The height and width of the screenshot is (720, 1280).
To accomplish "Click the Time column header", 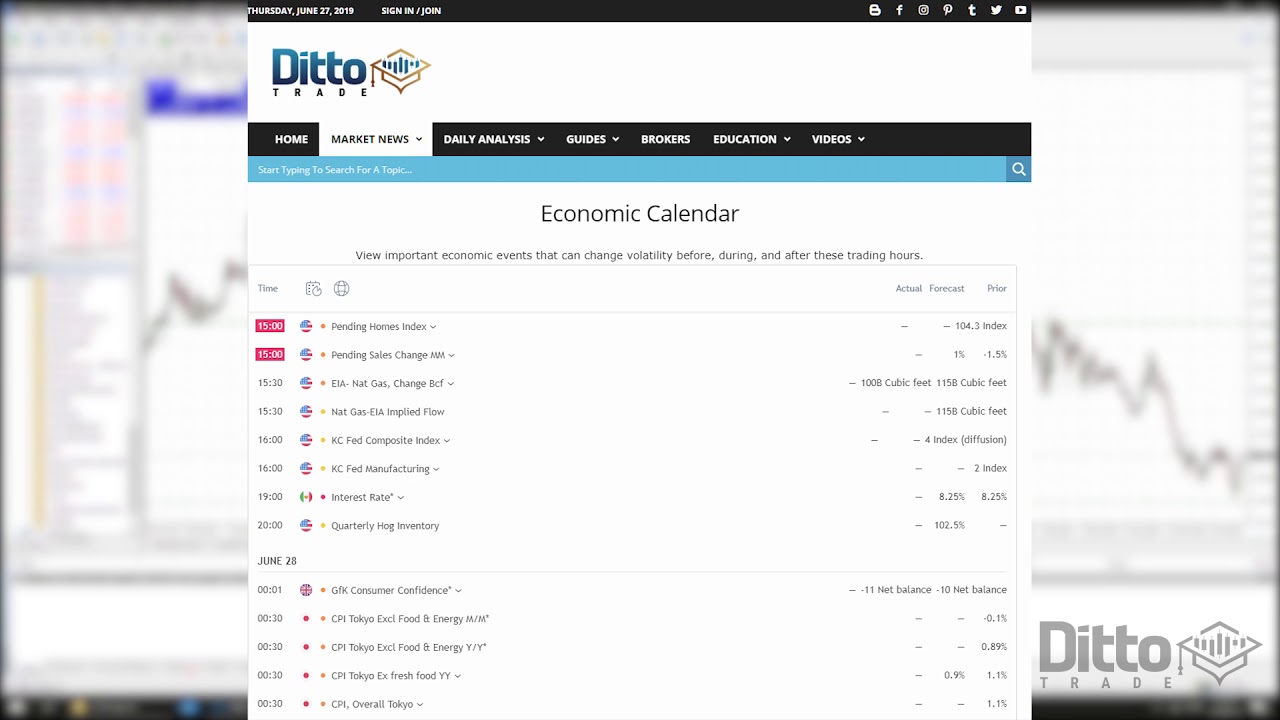I will pyautogui.click(x=268, y=288).
